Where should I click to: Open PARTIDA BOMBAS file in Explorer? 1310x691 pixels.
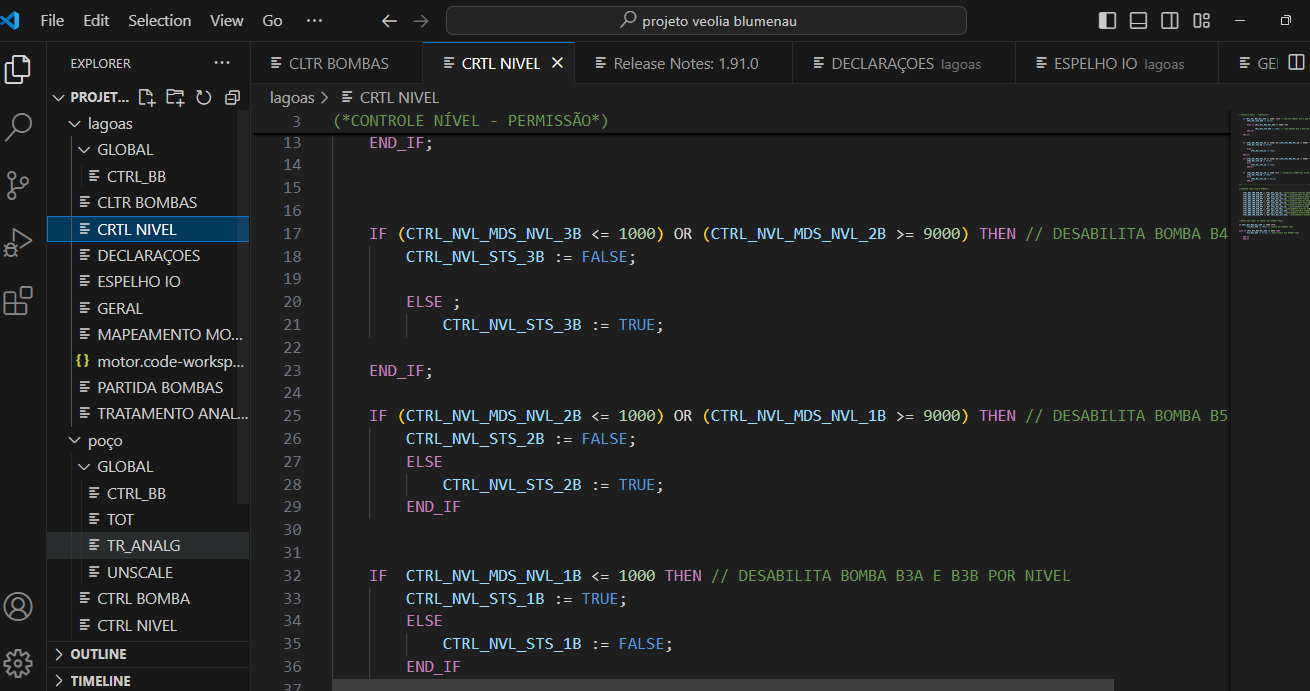160,387
